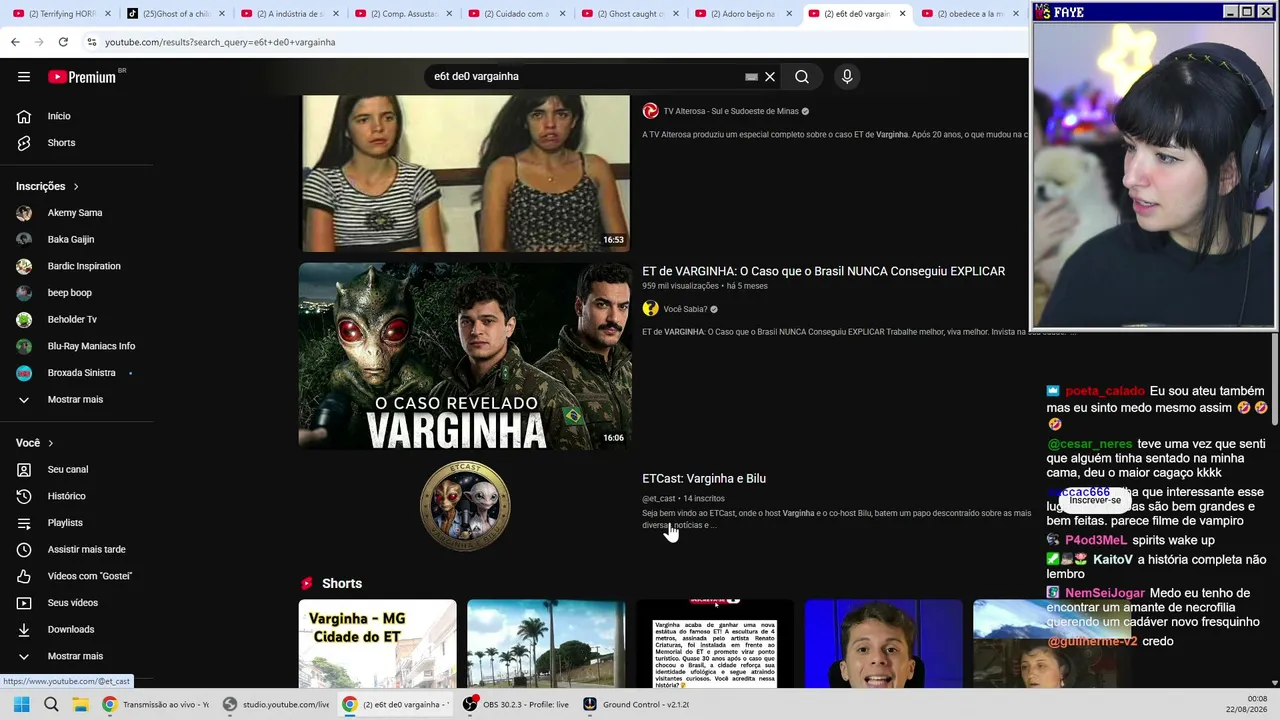Screen dimensions: 1280x720
Task: Reload the current page
Action: 63,42
